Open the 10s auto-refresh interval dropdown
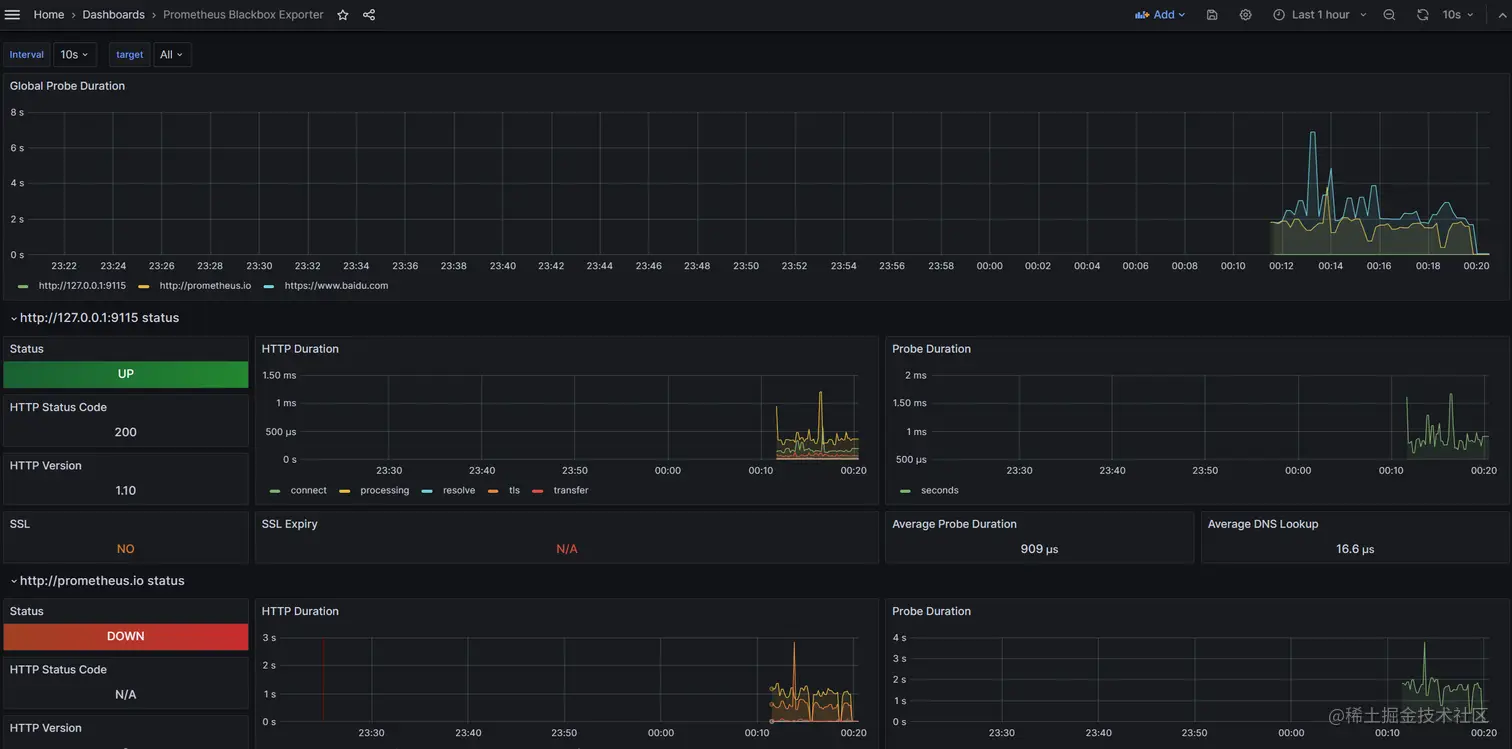Screen dimensions: 1512x749 coord(1458,15)
